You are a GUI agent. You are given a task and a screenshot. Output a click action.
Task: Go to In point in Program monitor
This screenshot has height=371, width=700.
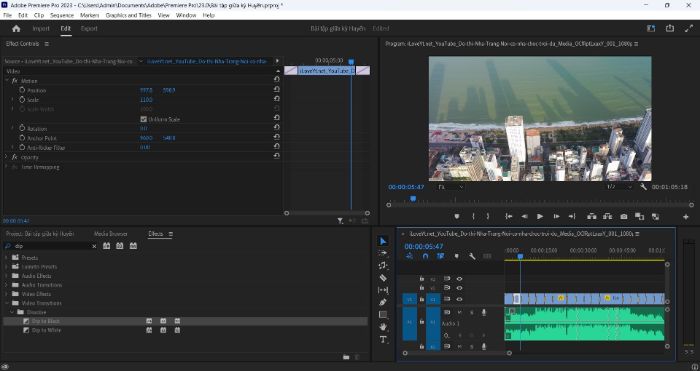[508, 216]
